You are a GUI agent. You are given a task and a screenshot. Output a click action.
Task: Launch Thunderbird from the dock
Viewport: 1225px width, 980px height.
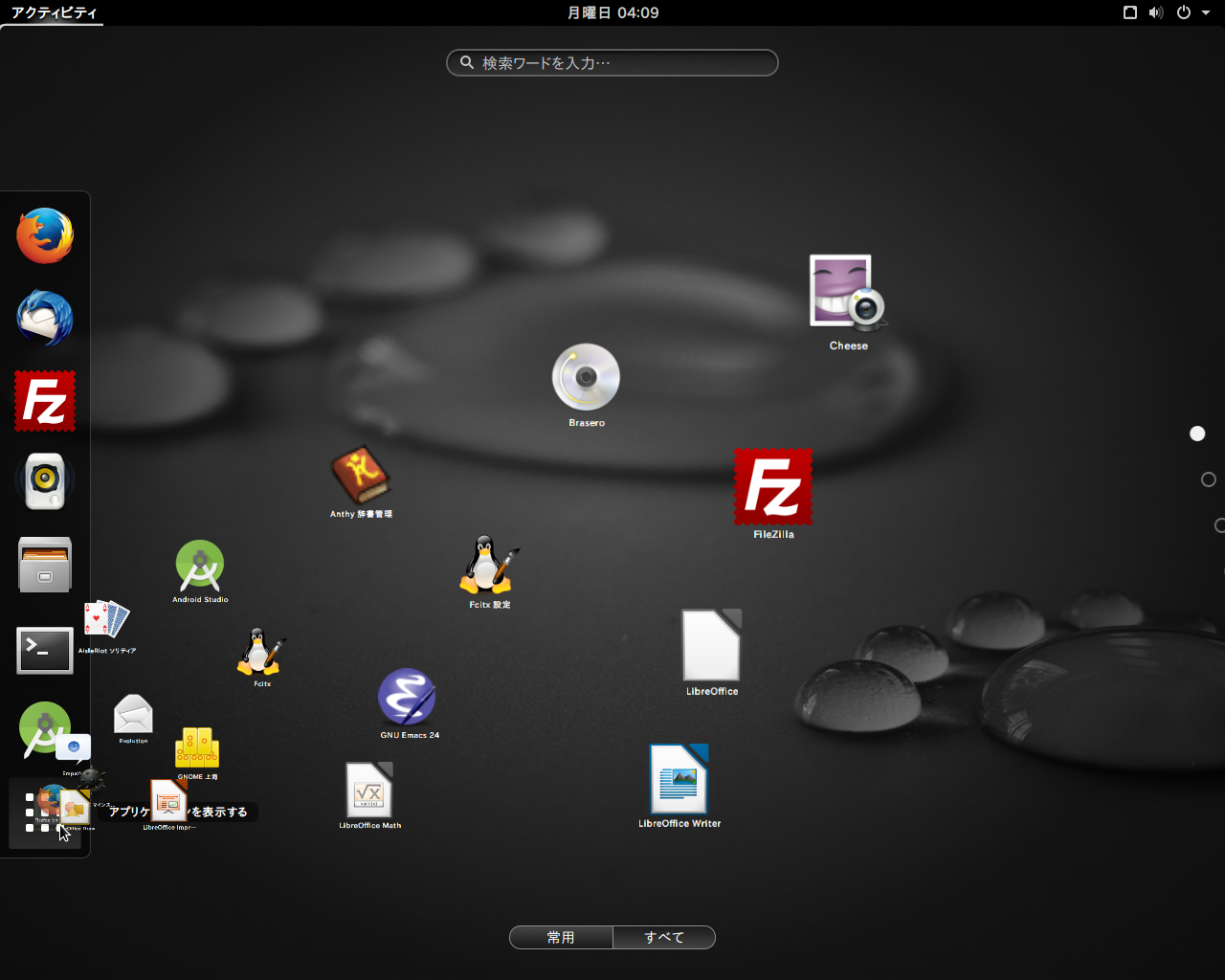45,318
